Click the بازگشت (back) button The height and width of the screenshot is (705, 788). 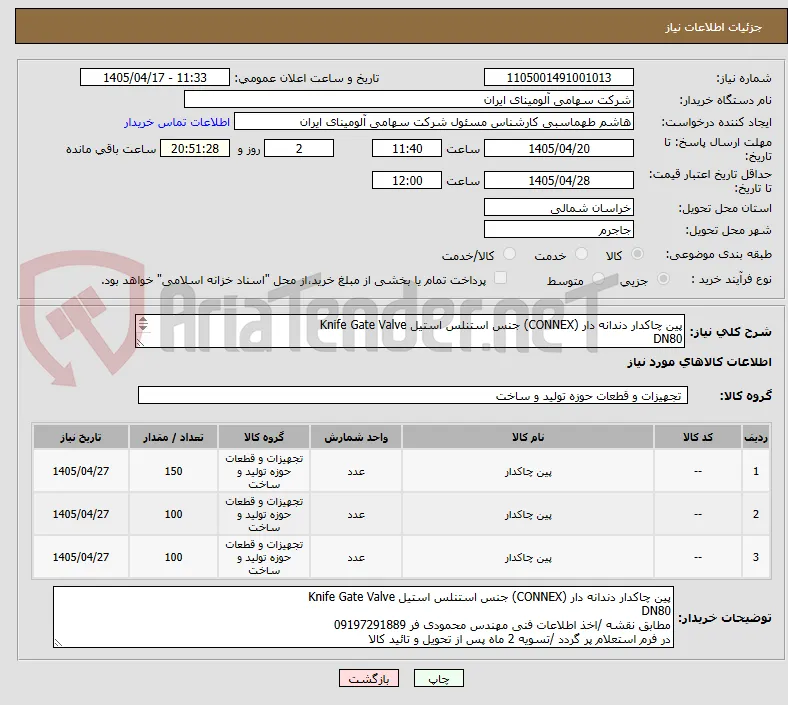click(x=369, y=678)
